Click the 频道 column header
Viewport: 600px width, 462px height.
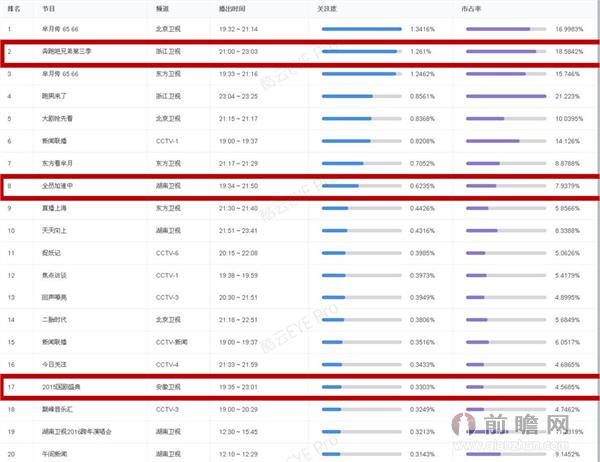pos(162,8)
